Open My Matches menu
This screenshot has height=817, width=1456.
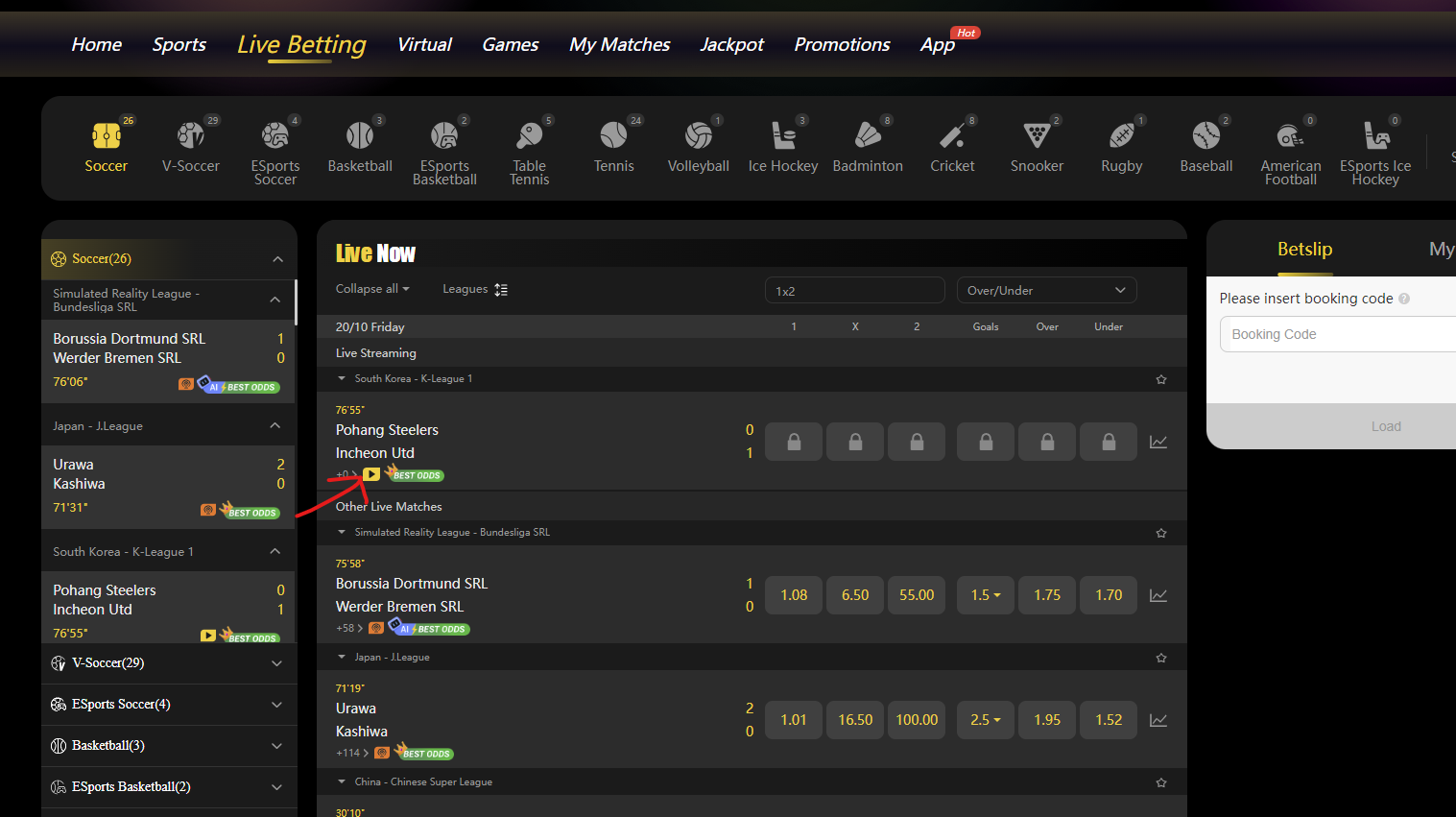tap(620, 44)
